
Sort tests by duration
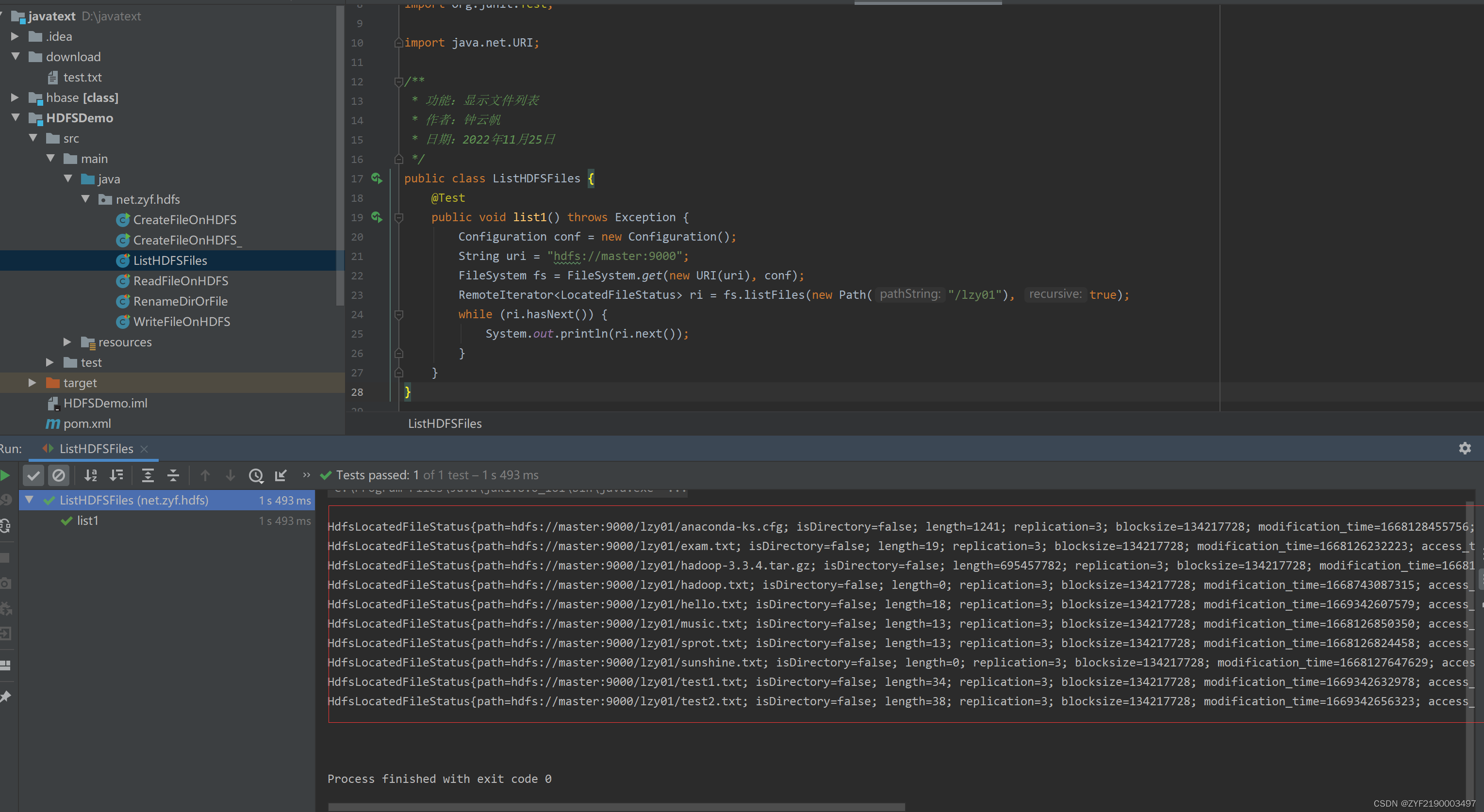tap(117, 475)
